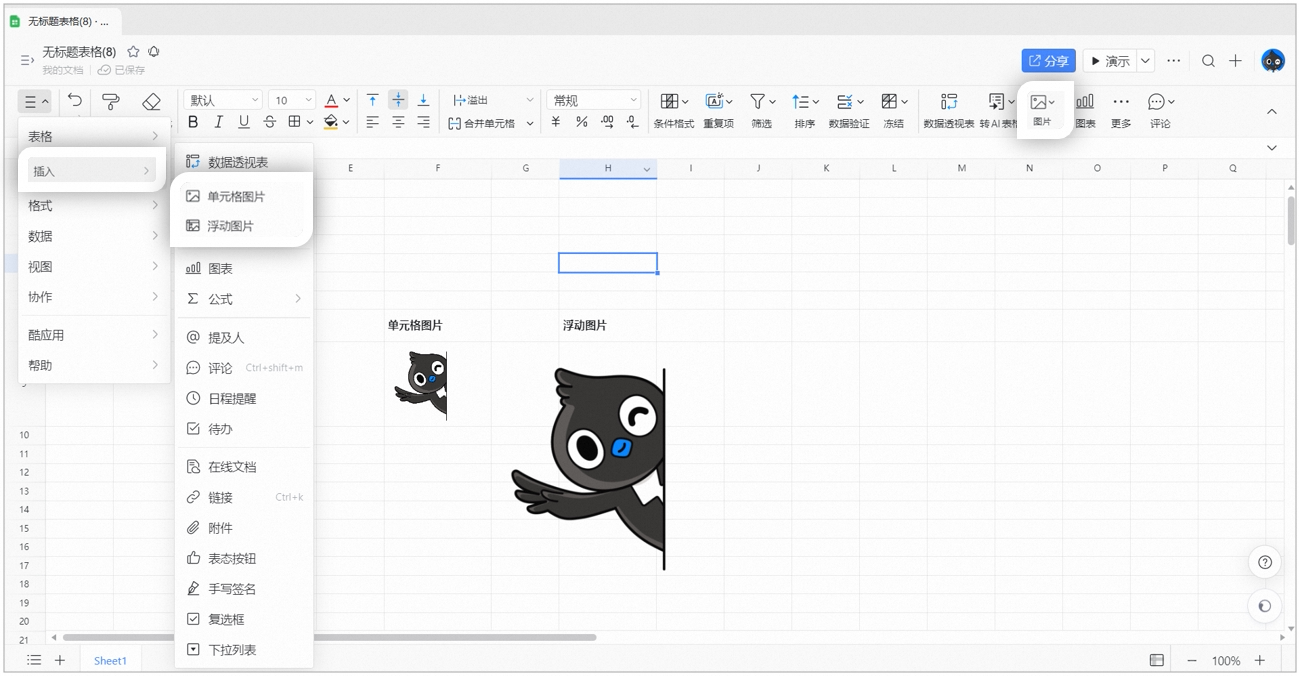Open the 常规 number format dropdown
The width and height of the screenshot is (1299, 676).
point(594,100)
